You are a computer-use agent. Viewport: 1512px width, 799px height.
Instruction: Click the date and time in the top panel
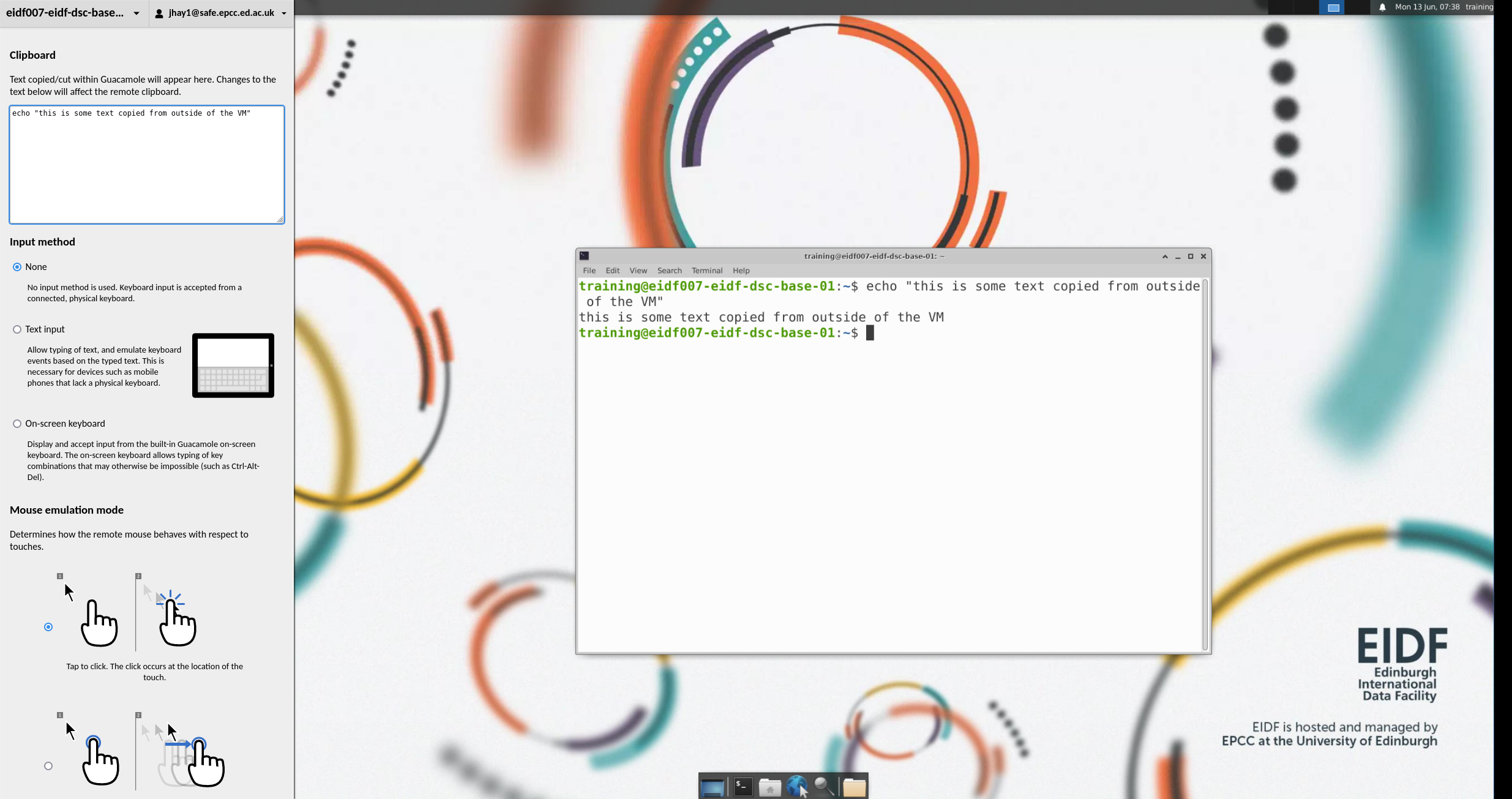[1427, 7]
